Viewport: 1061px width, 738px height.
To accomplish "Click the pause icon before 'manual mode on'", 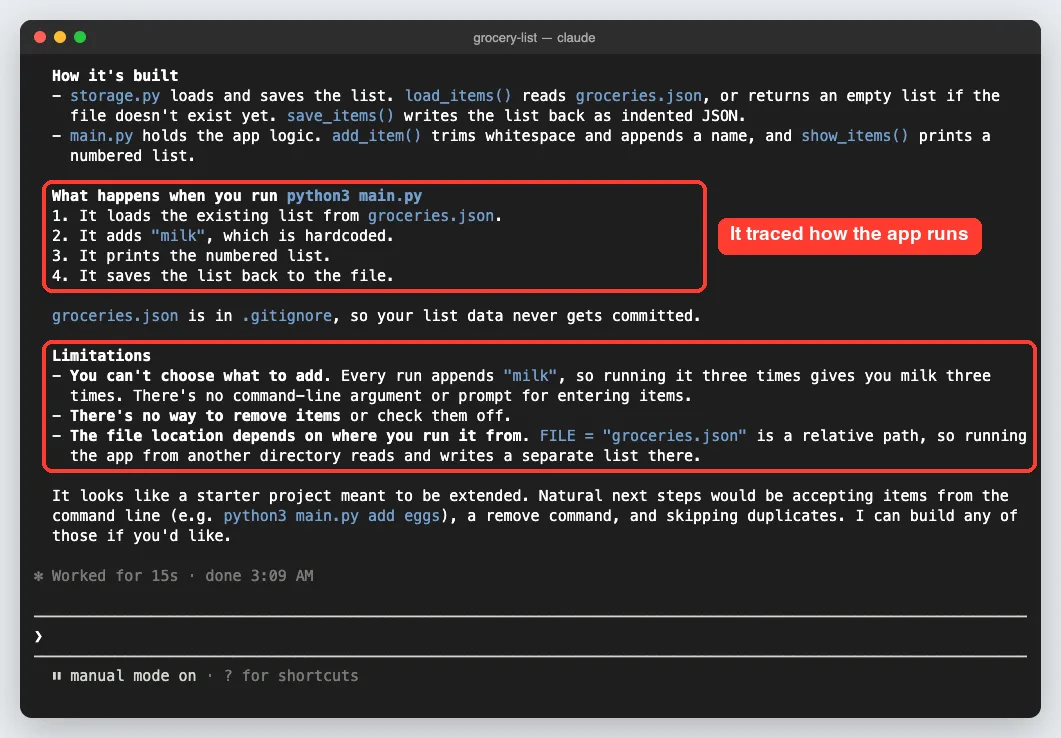I will [57, 676].
